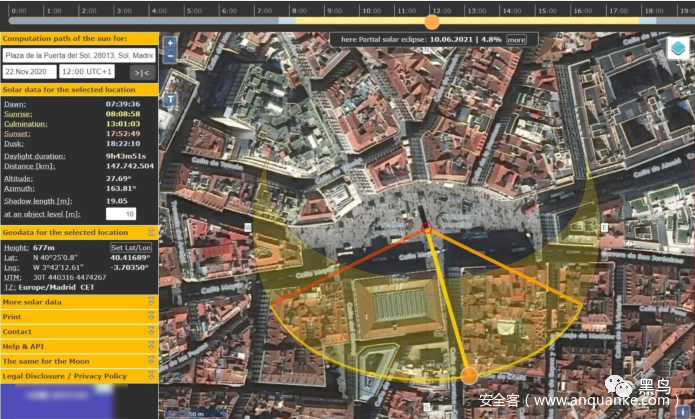Click the sunset time value 17:52:49

tap(123, 134)
